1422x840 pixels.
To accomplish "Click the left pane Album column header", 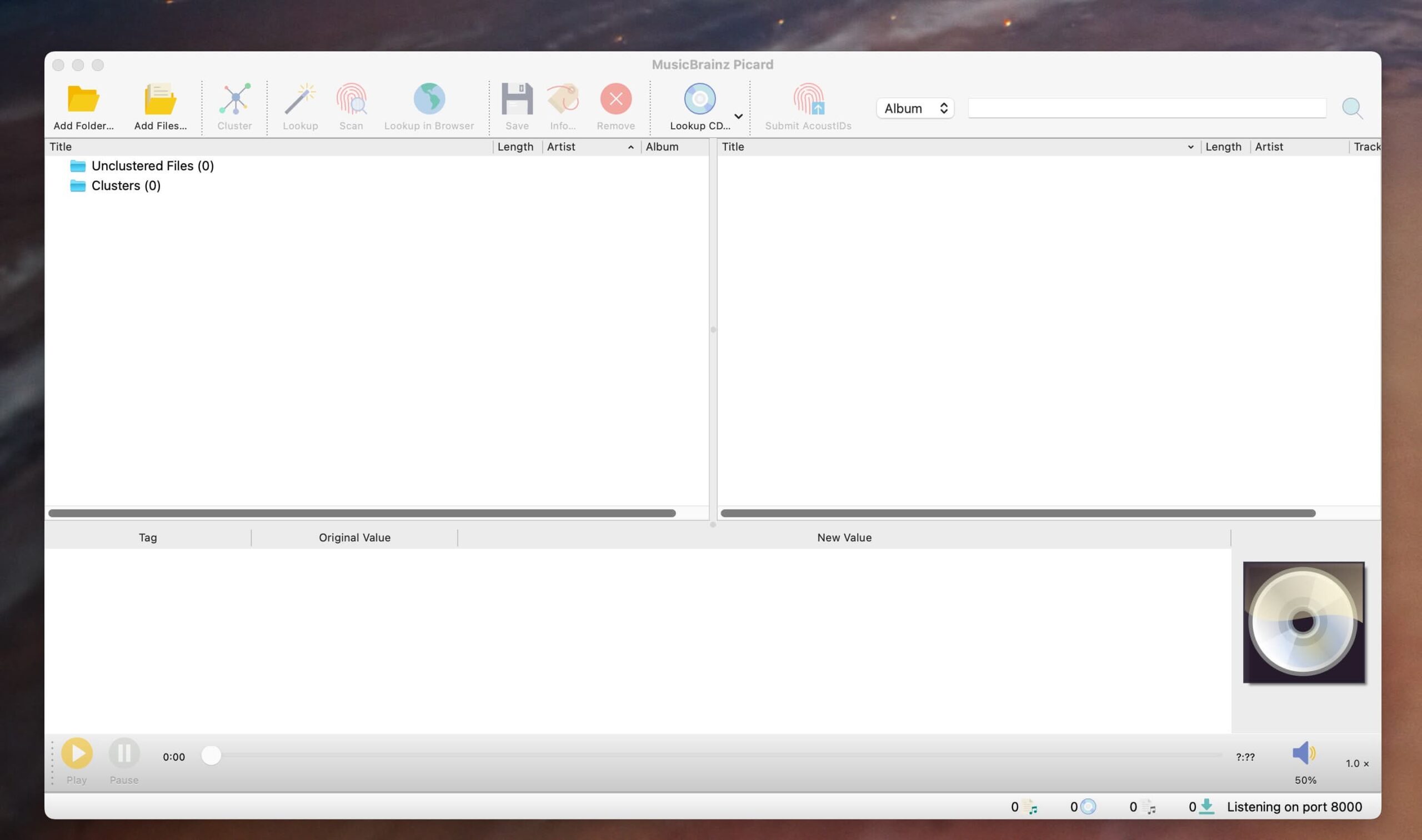I will [674, 147].
